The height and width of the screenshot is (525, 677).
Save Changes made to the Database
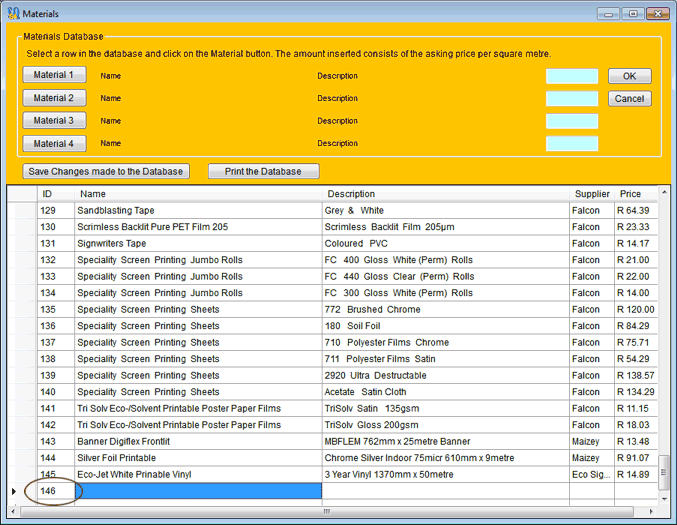coord(106,171)
